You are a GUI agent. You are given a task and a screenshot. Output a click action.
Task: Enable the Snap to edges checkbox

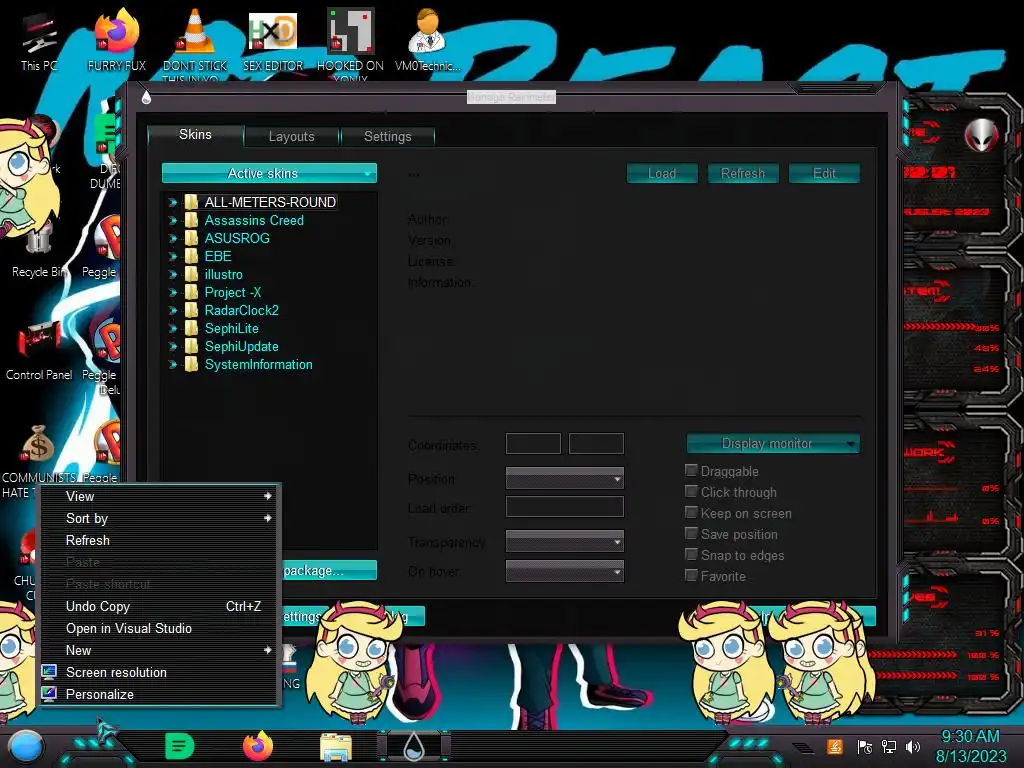click(x=691, y=554)
